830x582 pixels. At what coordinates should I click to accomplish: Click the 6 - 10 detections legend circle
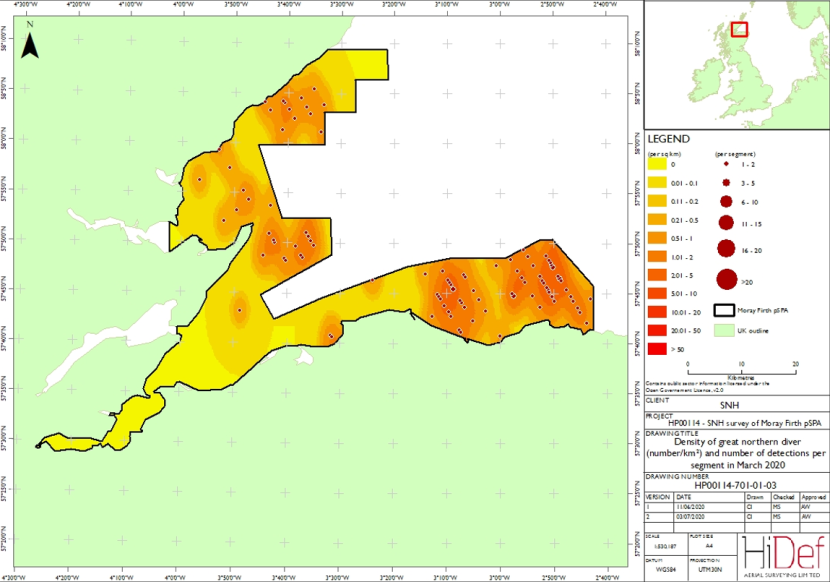pyautogui.click(x=726, y=202)
